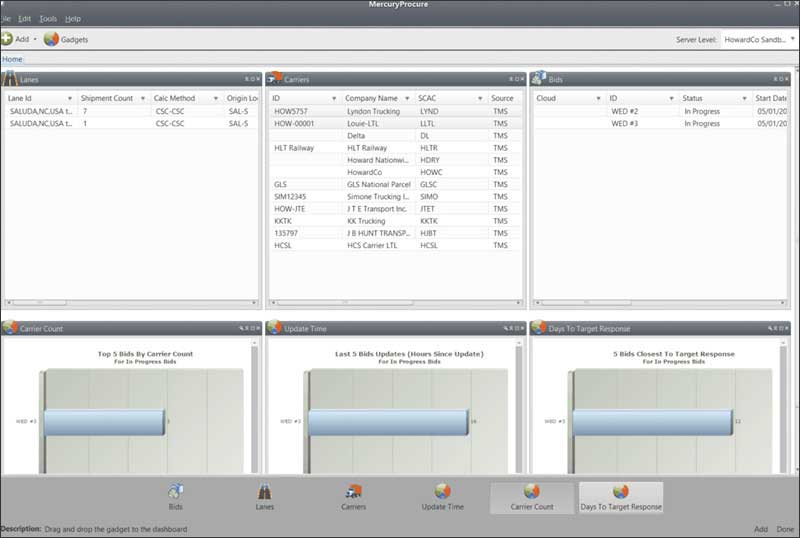
Task: Open Calc Method column filter dropdown
Action: pyautogui.click(x=216, y=98)
